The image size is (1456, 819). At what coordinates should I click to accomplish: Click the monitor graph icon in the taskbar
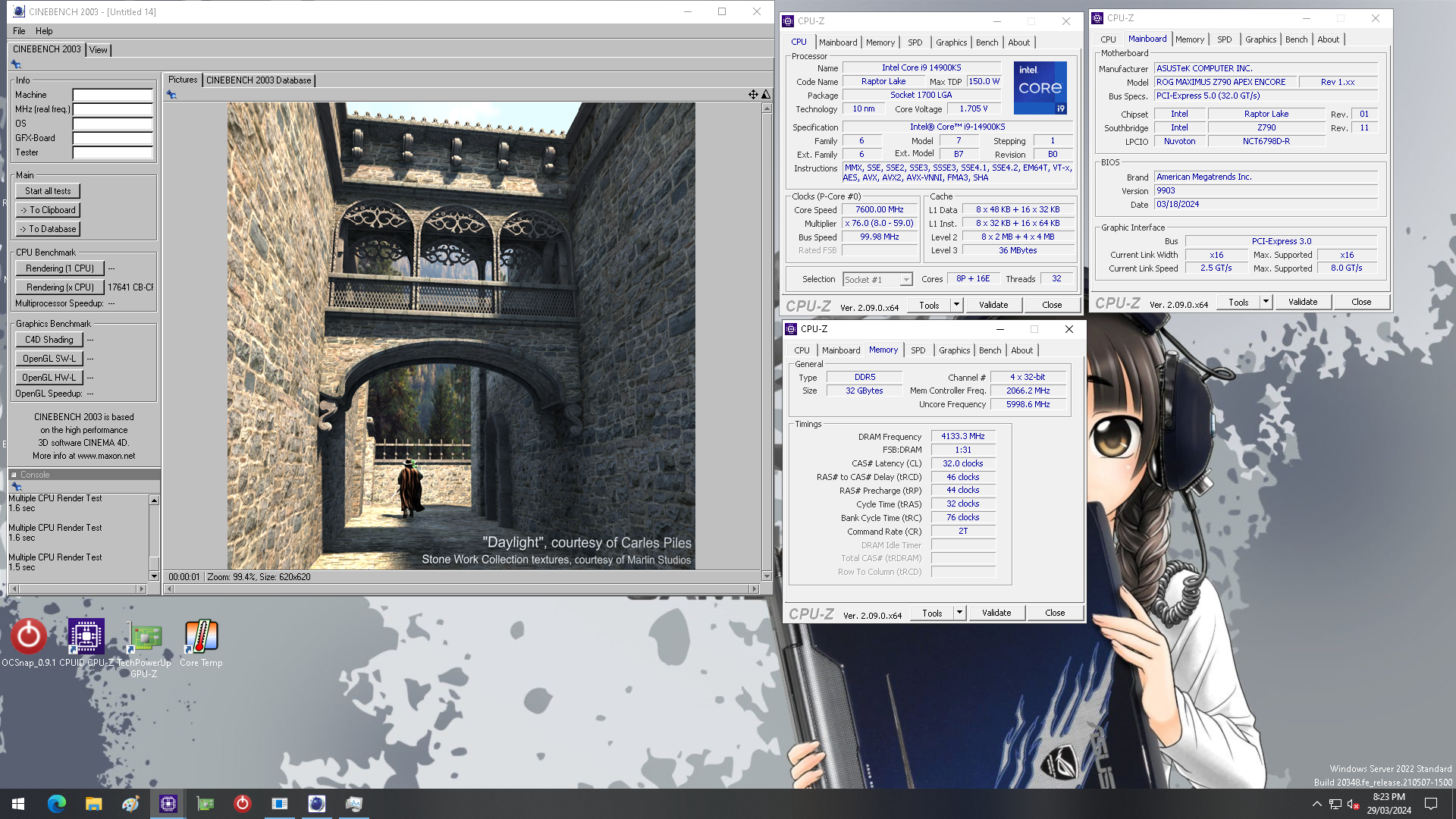click(x=353, y=804)
